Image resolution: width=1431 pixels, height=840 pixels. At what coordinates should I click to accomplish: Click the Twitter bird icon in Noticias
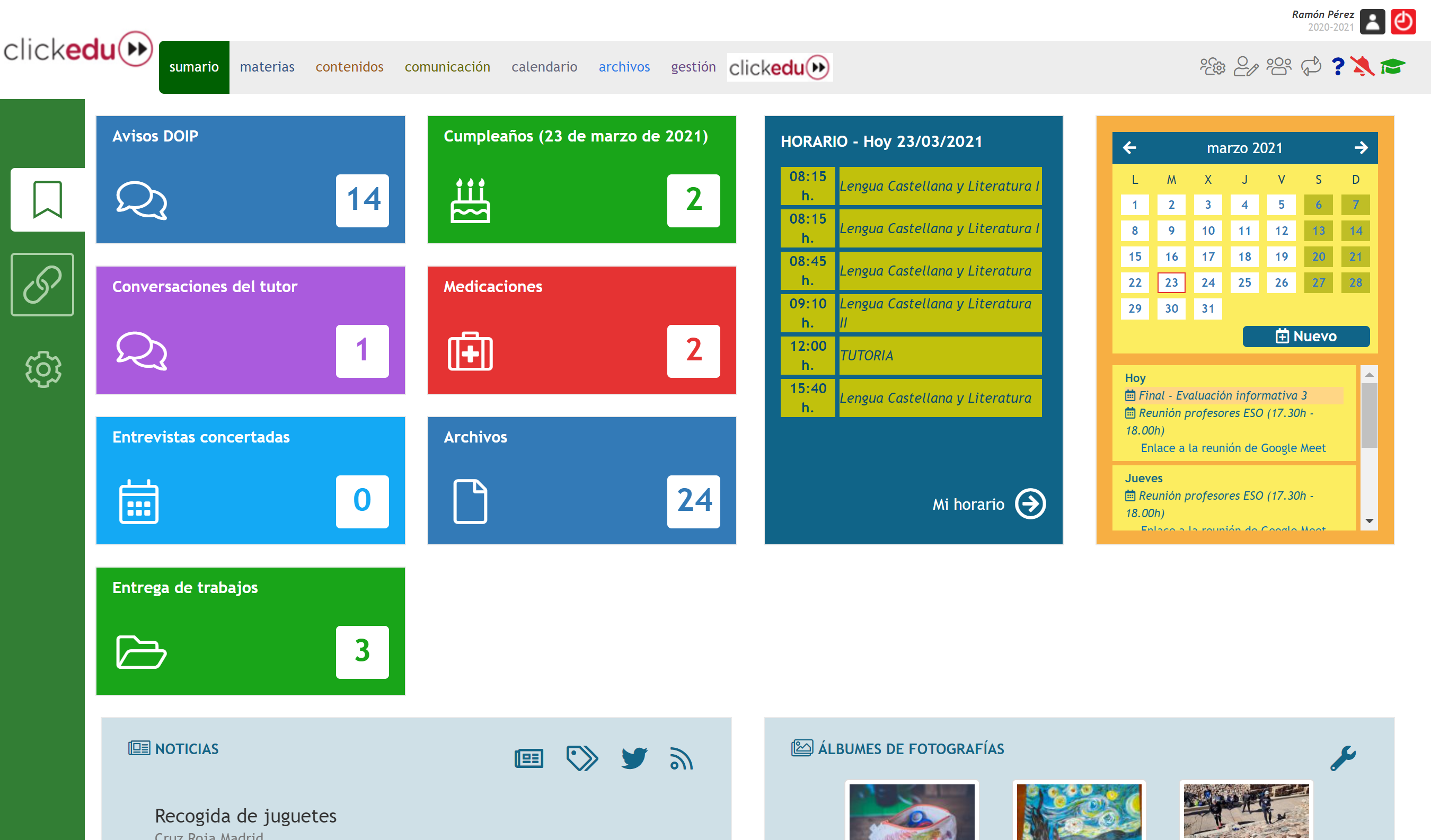(634, 758)
